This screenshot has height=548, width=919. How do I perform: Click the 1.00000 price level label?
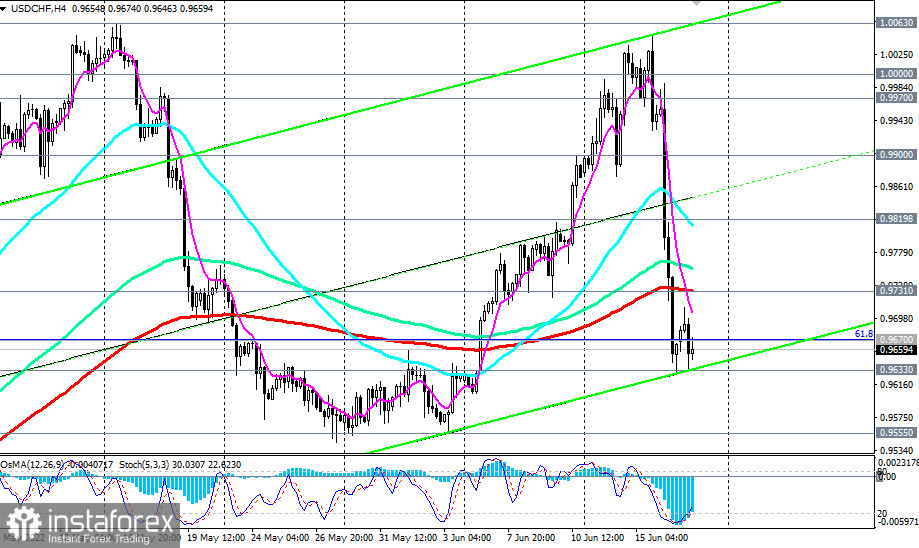click(896, 74)
